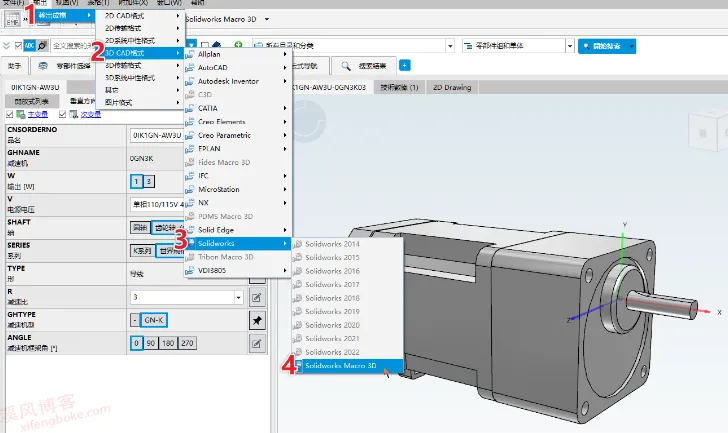Set ANGLE to 180
728x433 pixels.
coord(168,343)
